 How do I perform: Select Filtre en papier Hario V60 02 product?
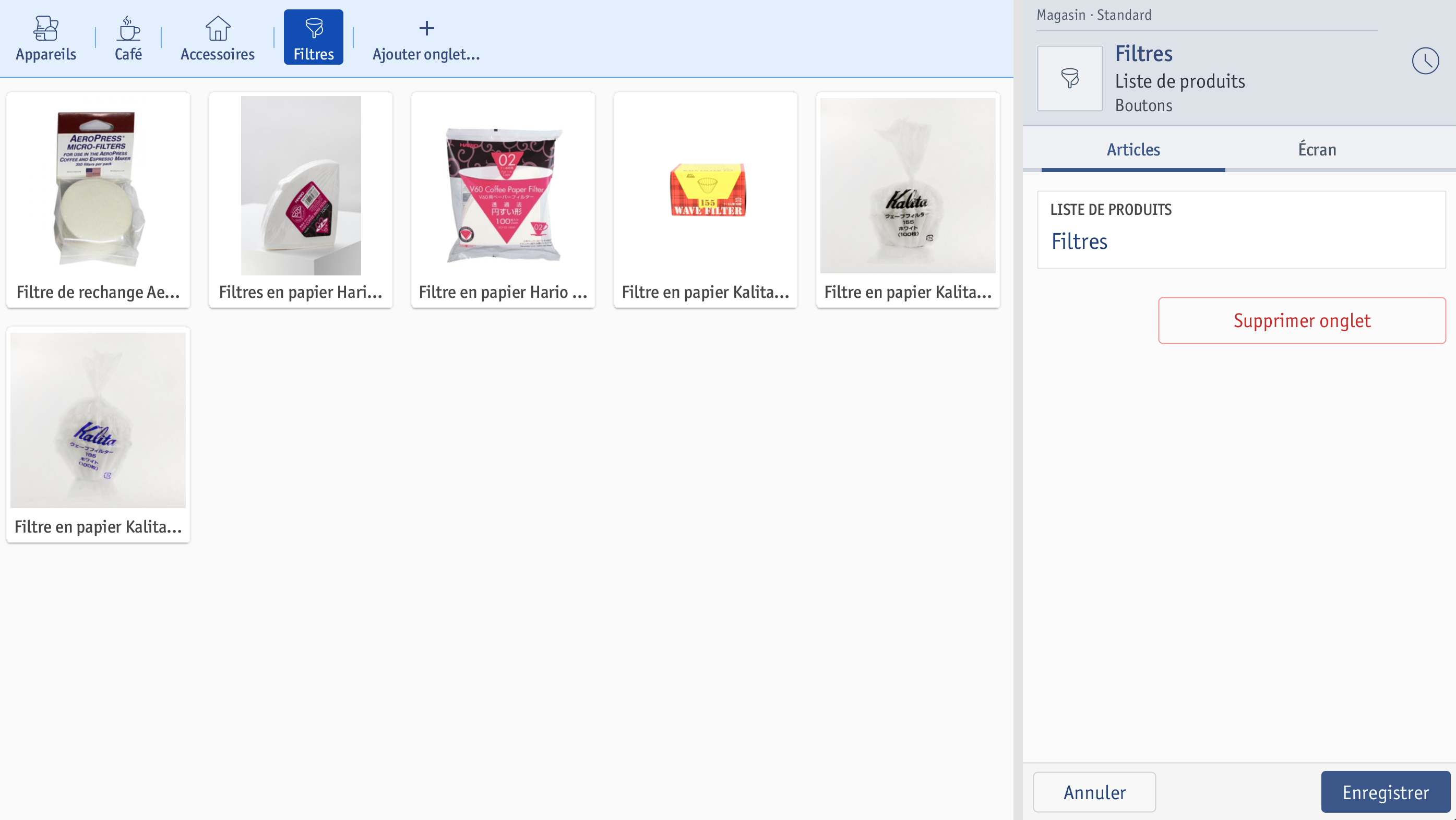[503, 200]
